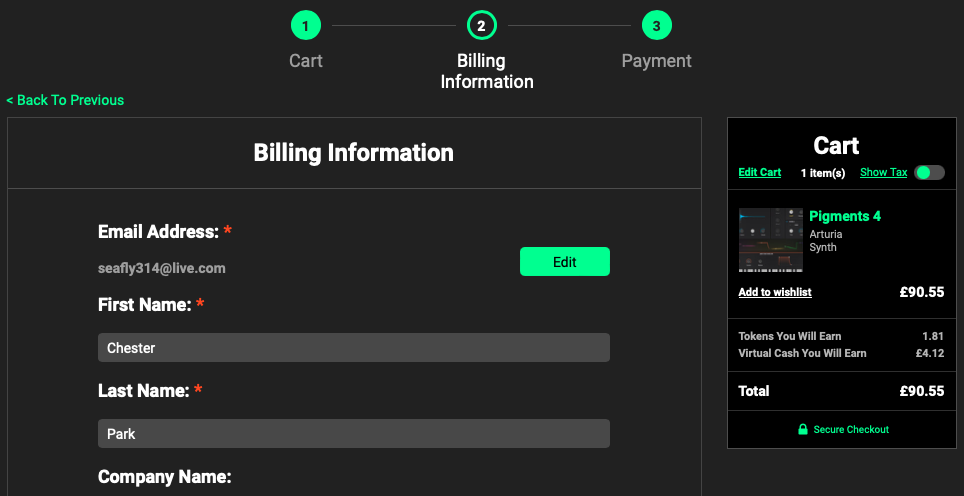Screen dimensions: 964x496
Task: Click the Total label in the cart
Action: 754,391
